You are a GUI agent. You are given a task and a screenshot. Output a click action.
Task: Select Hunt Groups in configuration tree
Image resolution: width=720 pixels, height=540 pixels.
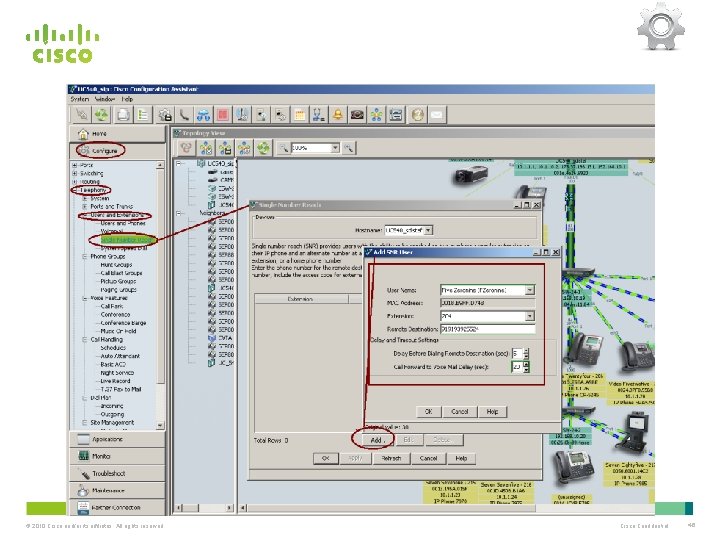click(116, 264)
